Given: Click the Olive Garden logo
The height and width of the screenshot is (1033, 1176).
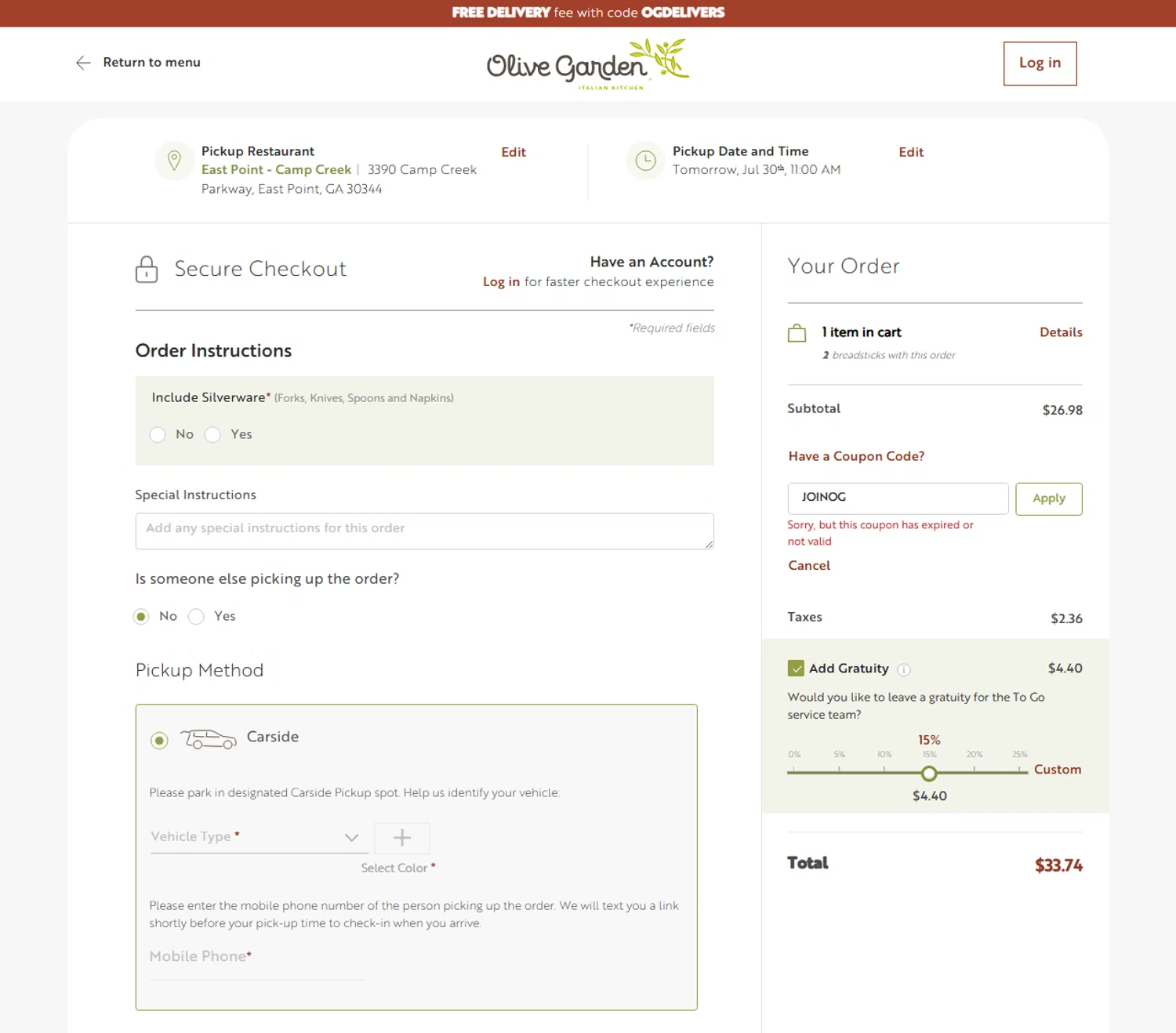Looking at the screenshot, I should pyautogui.click(x=588, y=64).
